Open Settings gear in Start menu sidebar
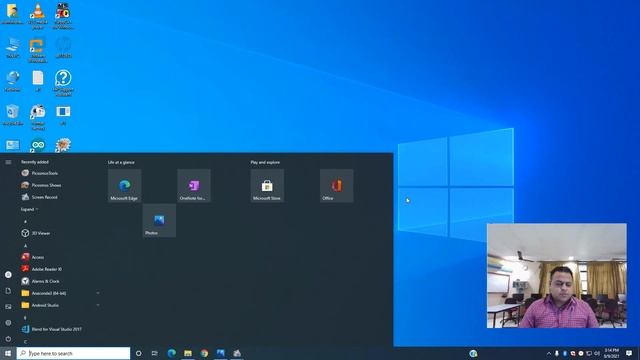This screenshot has height=360, width=640. coord(8,323)
